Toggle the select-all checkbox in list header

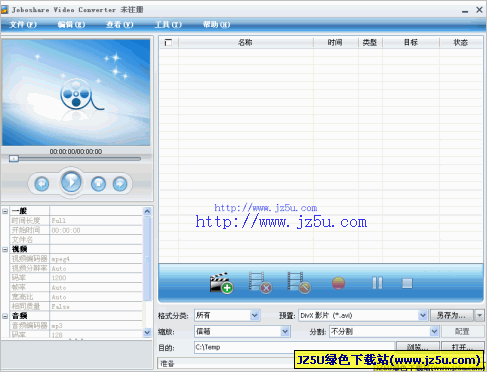point(168,43)
